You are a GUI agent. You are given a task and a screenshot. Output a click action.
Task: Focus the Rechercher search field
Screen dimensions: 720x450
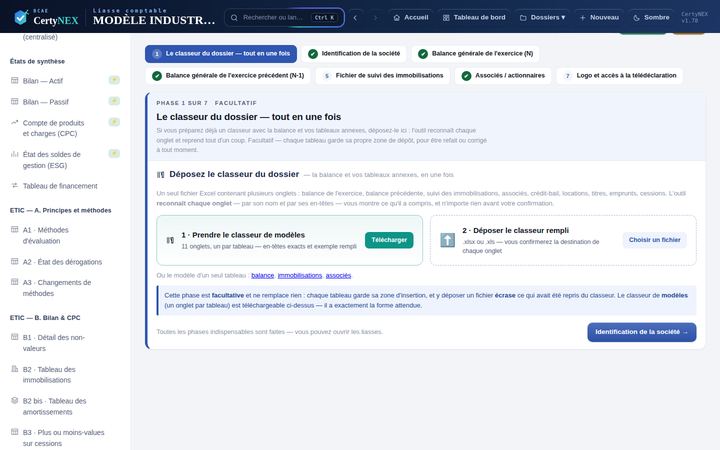[284, 17]
